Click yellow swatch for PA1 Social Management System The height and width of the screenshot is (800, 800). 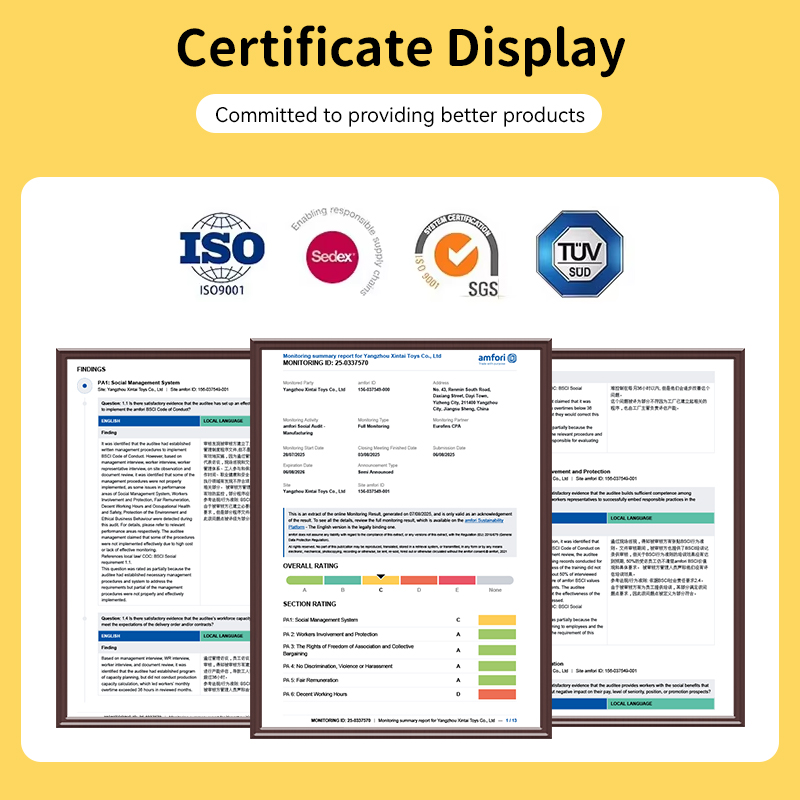point(497,620)
